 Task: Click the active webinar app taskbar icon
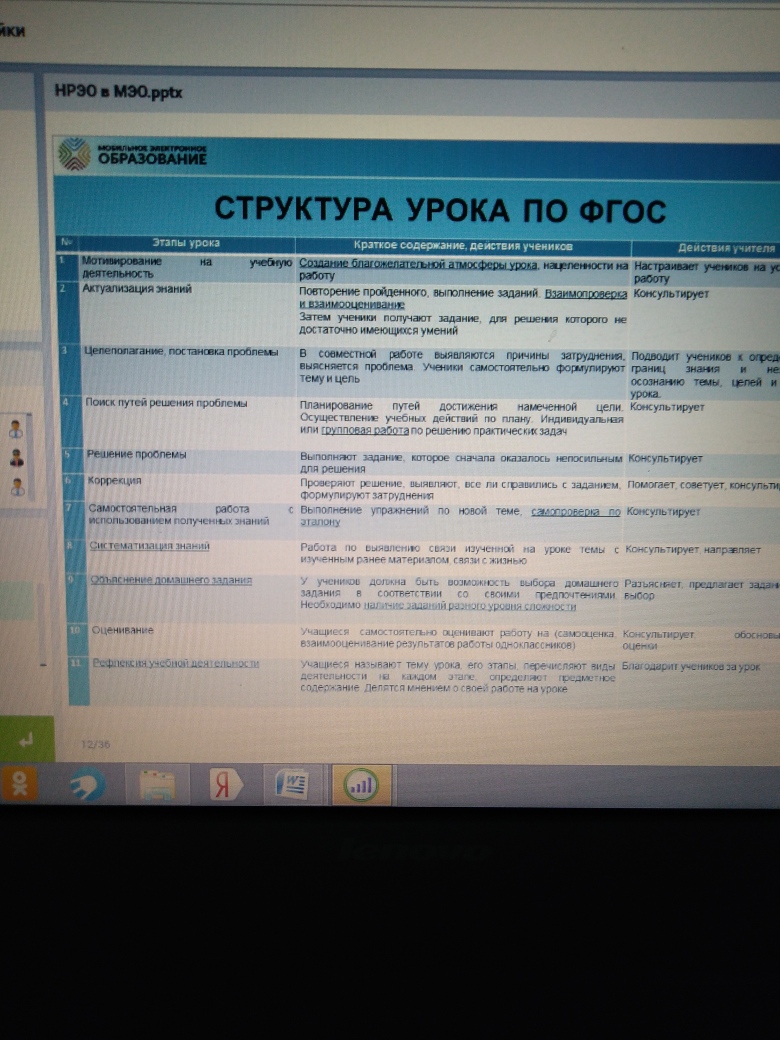pos(361,786)
